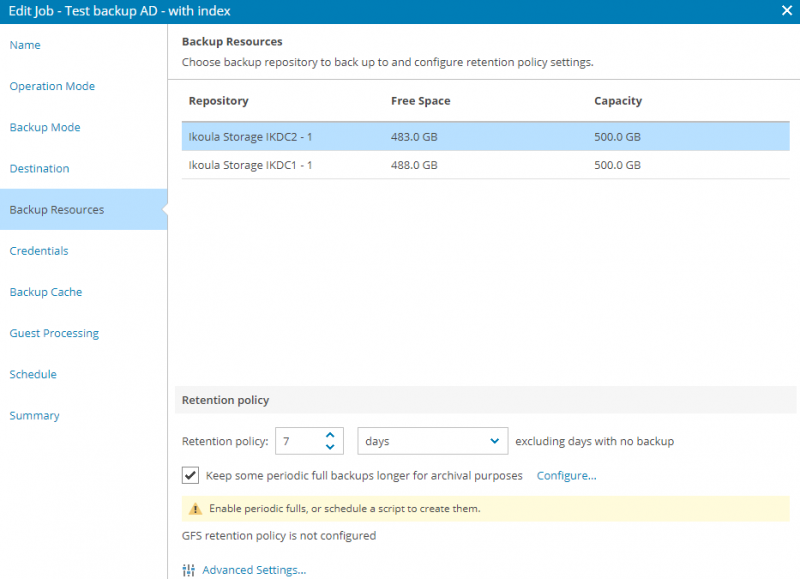Sort by Free Space column header
This screenshot has width=800, height=579.
click(x=420, y=101)
